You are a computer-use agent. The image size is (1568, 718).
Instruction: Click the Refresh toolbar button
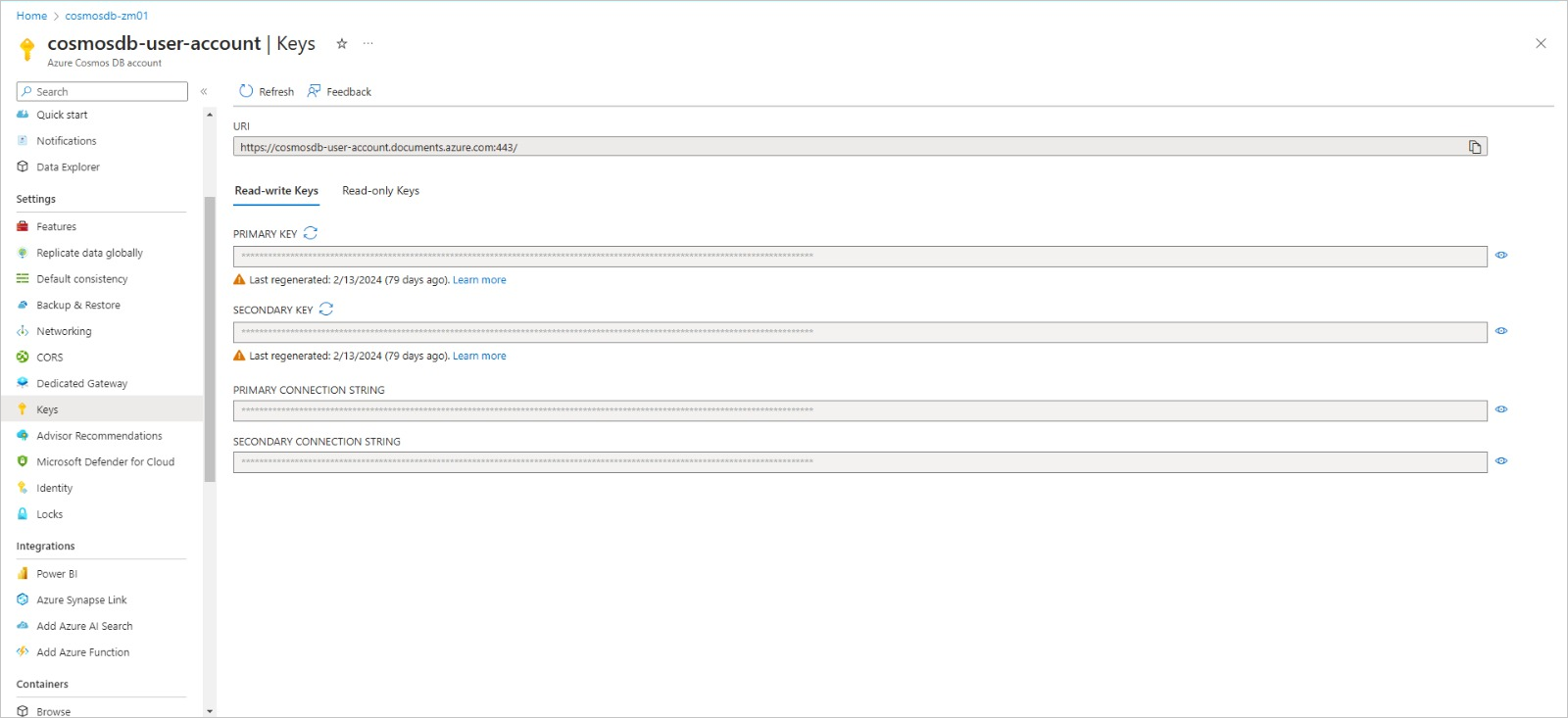click(267, 91)
